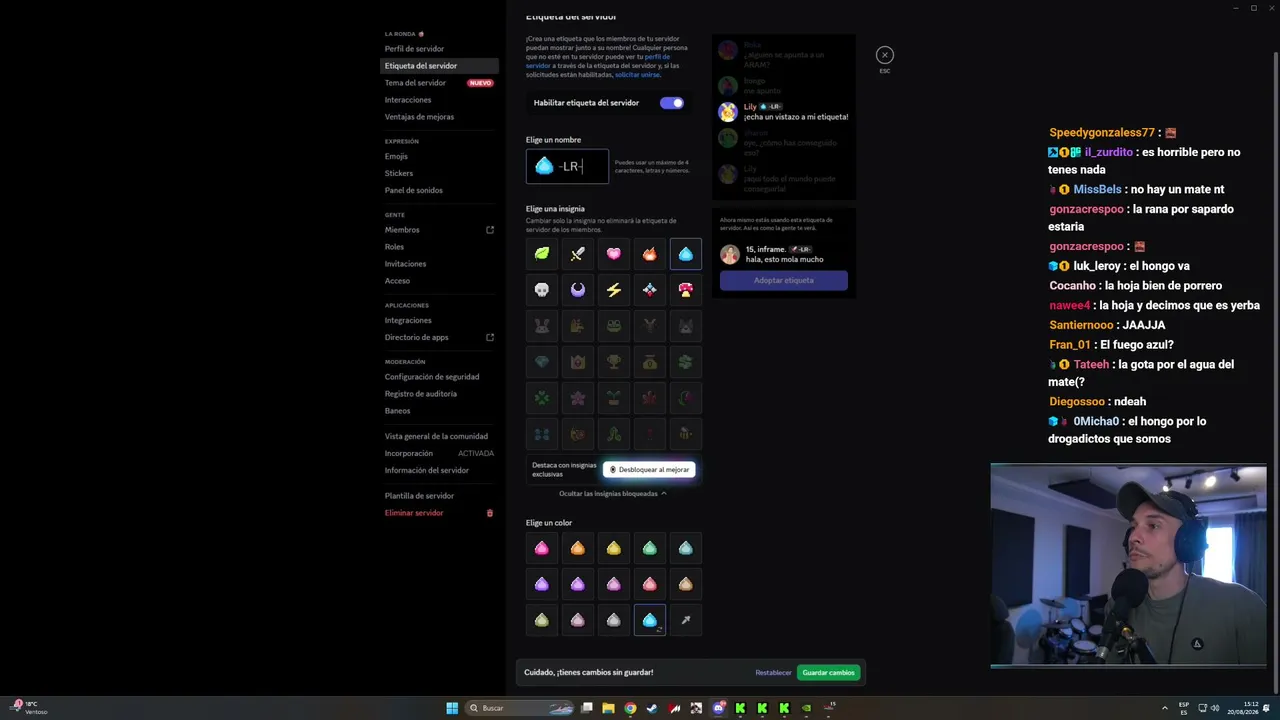The width and height of the screenshot is (1280, 720).
Task: Collapse locked badges with Ocultar las insignias bloqueadas
Action: 613,494
